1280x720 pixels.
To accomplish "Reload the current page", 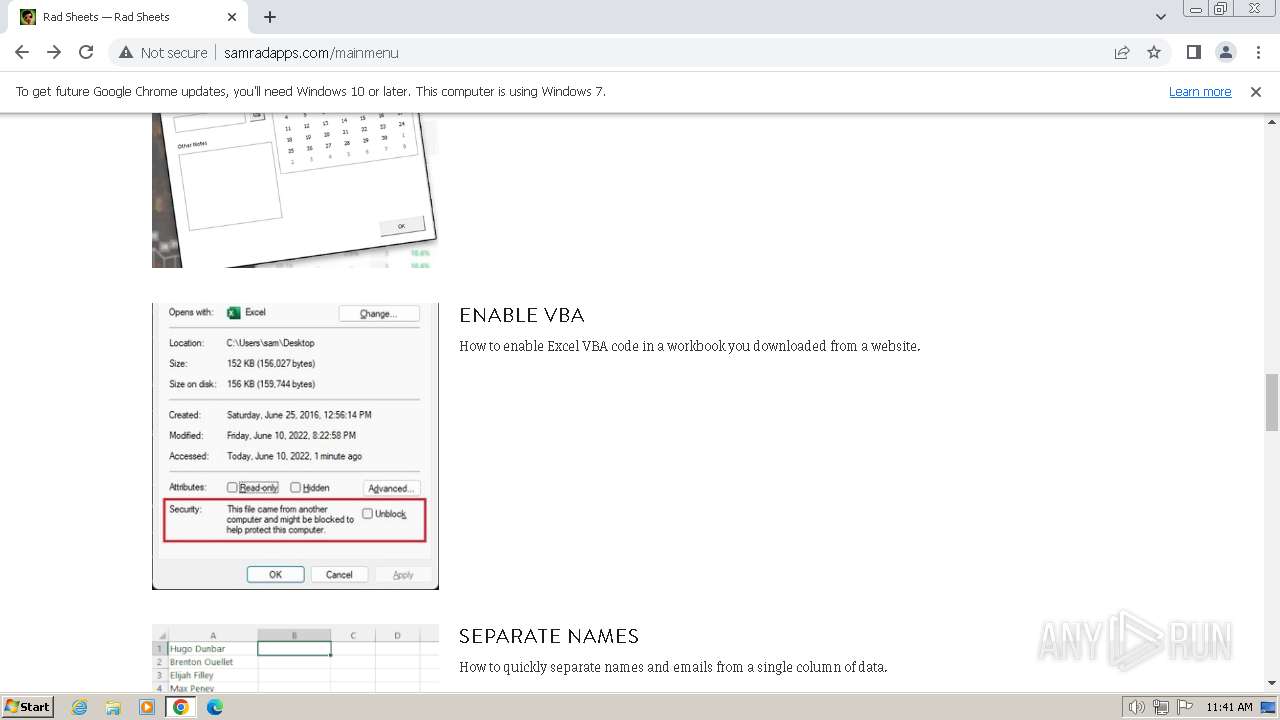I will [x=86, y=53].
